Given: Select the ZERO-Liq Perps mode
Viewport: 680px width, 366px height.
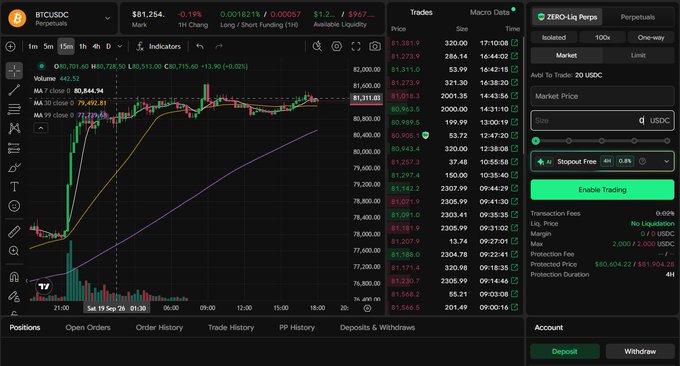Looking at the screenshot, I should [x=567, y=17].
